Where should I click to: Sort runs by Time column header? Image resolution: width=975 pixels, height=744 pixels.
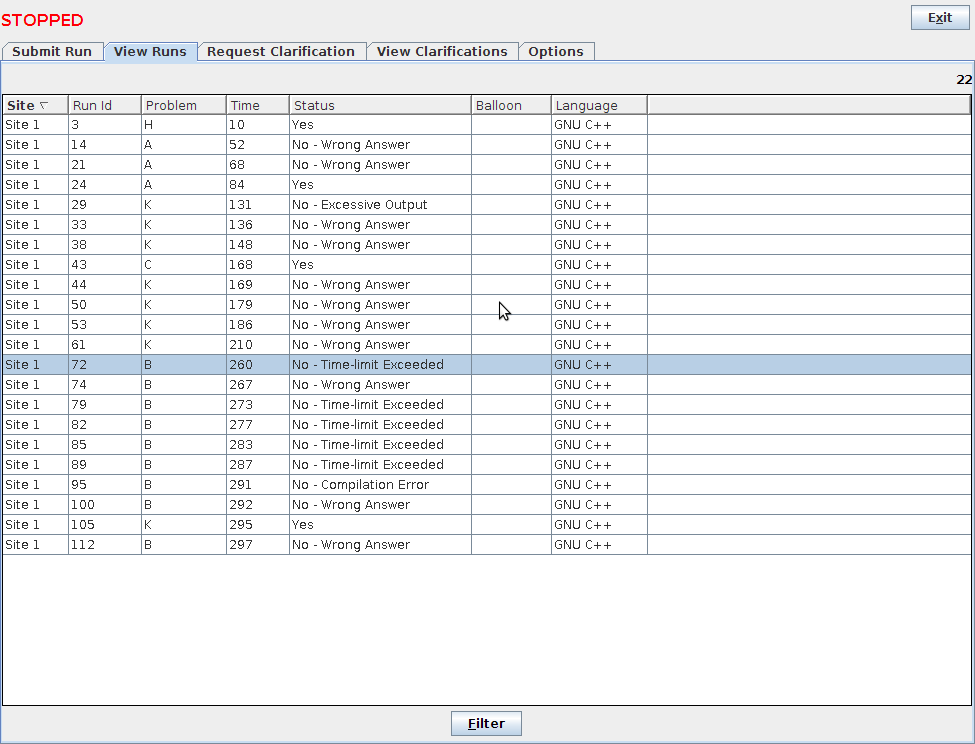click(257, 105)
